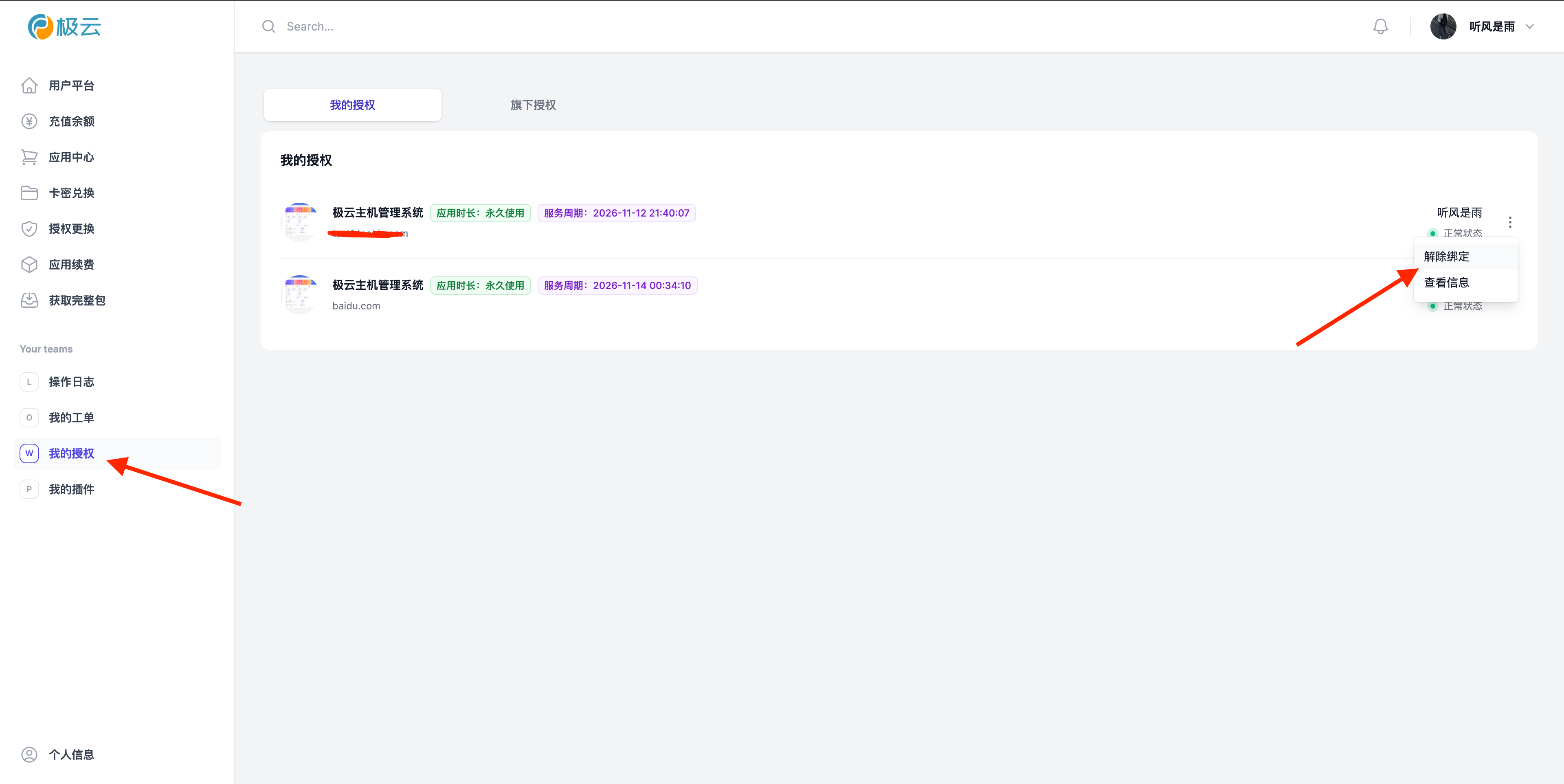
Task: Click the baidu.com license thumbnail image
Action: 300,295
